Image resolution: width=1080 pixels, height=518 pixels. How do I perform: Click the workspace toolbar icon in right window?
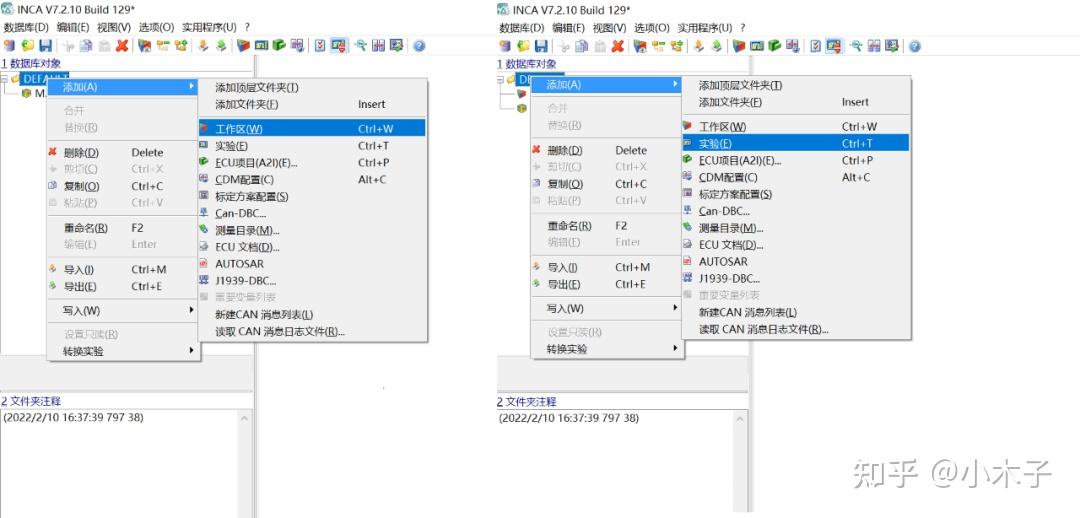[x=739, y=46]
